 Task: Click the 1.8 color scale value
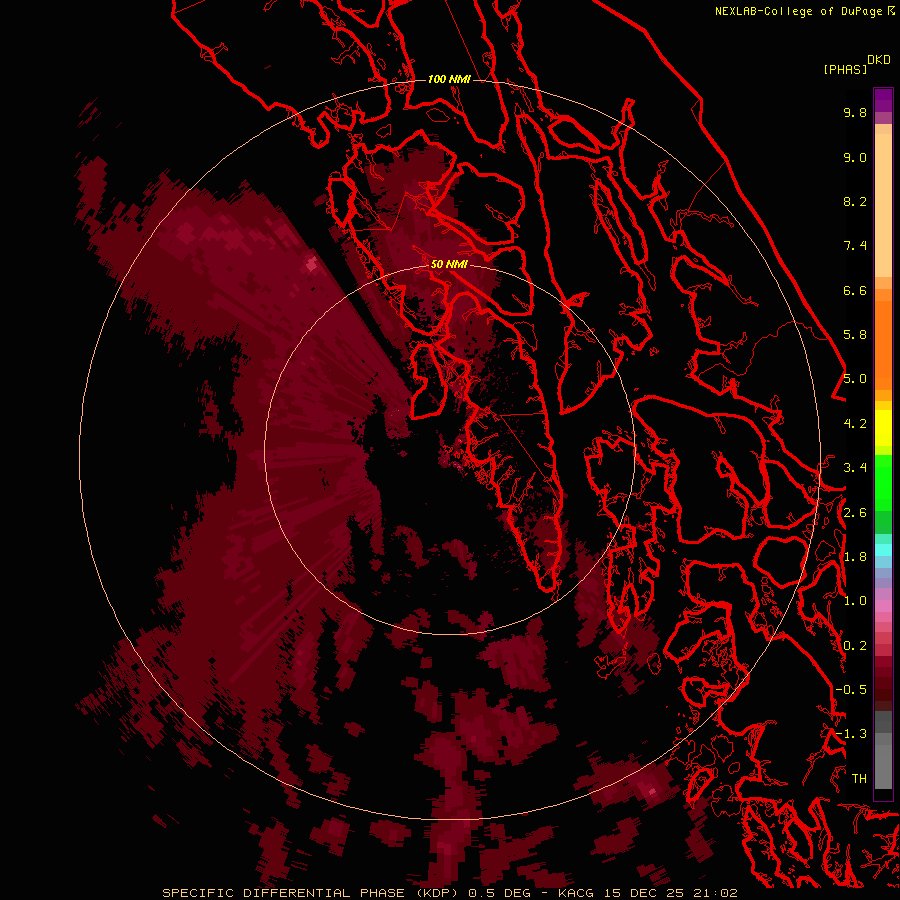point(855,557)
